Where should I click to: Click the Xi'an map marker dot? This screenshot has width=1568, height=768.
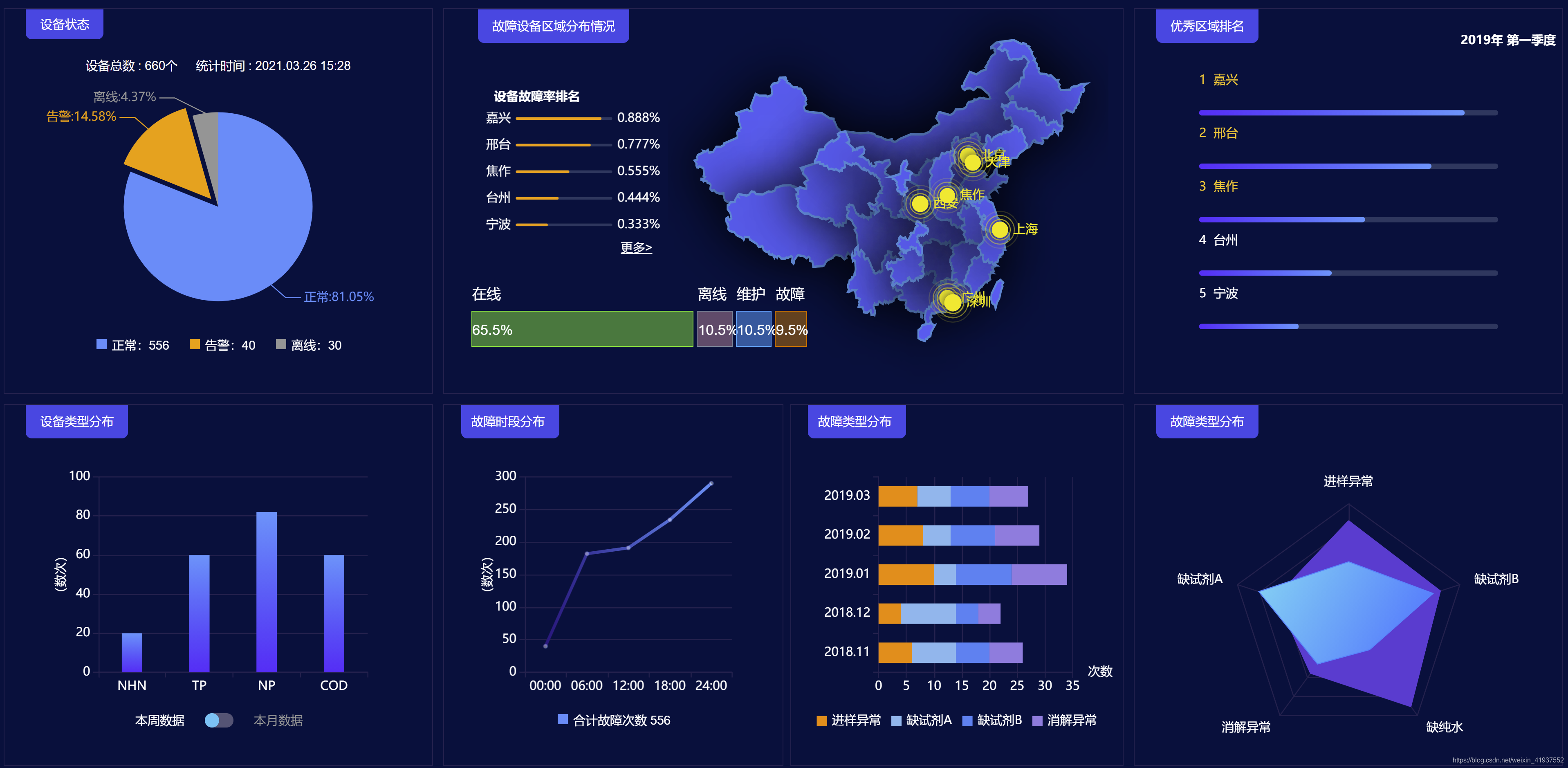click(x=920, y=203)
